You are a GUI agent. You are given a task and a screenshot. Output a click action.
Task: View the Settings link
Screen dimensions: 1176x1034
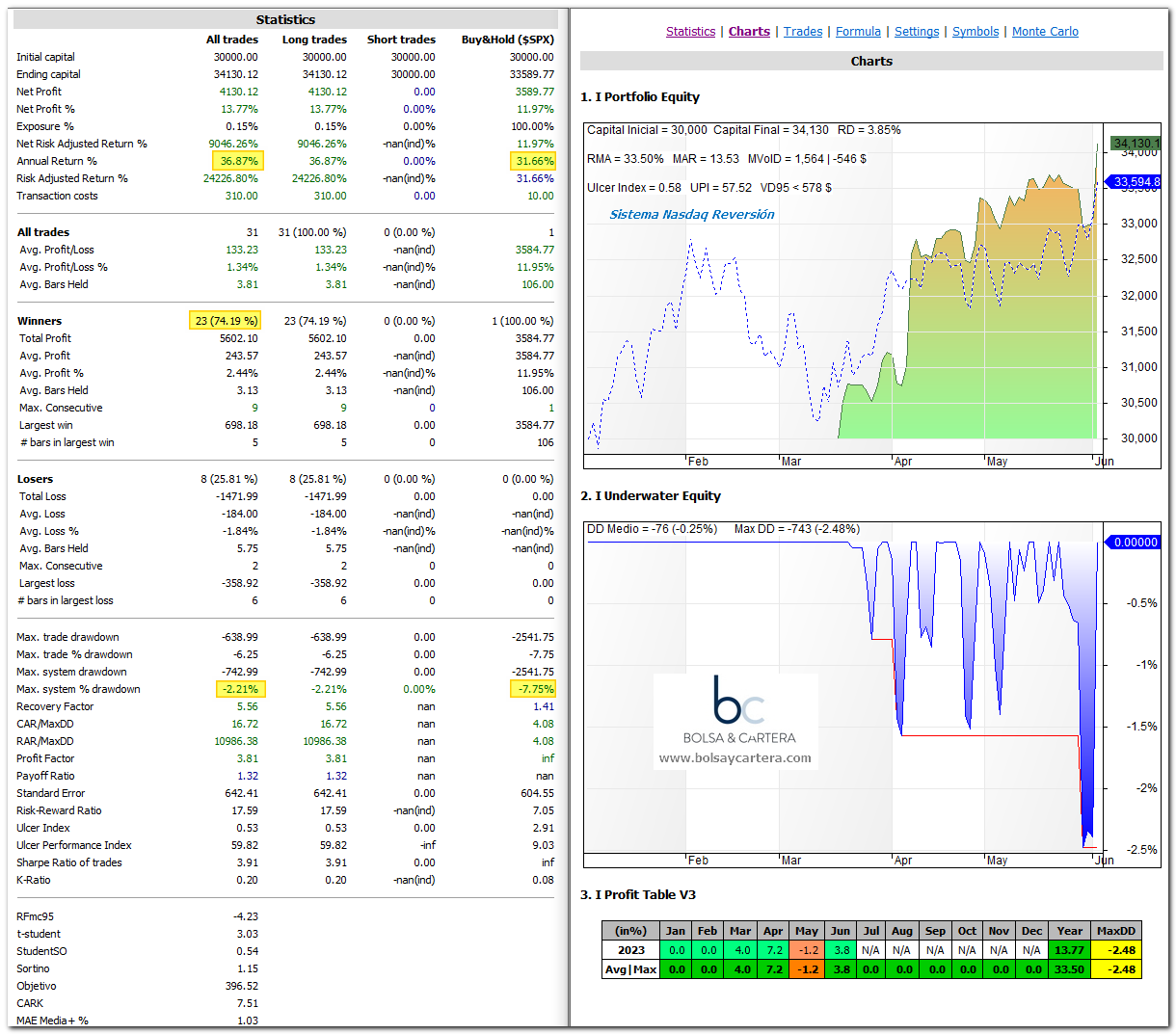(917, 32)
